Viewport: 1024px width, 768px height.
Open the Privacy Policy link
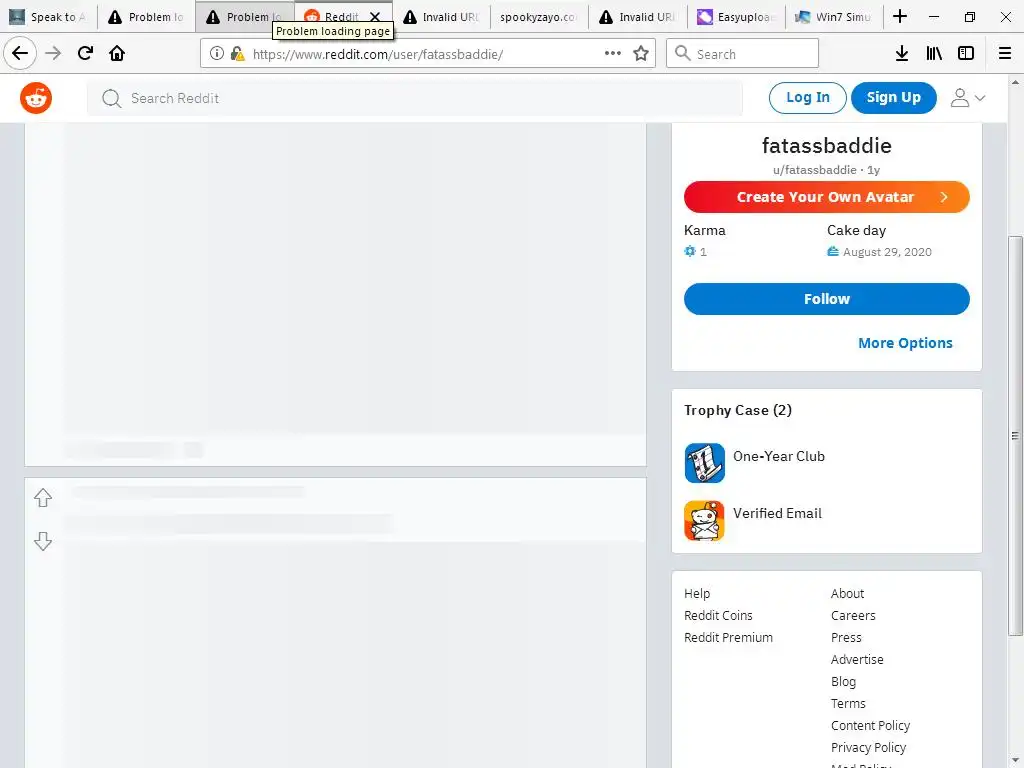point(869,748)
